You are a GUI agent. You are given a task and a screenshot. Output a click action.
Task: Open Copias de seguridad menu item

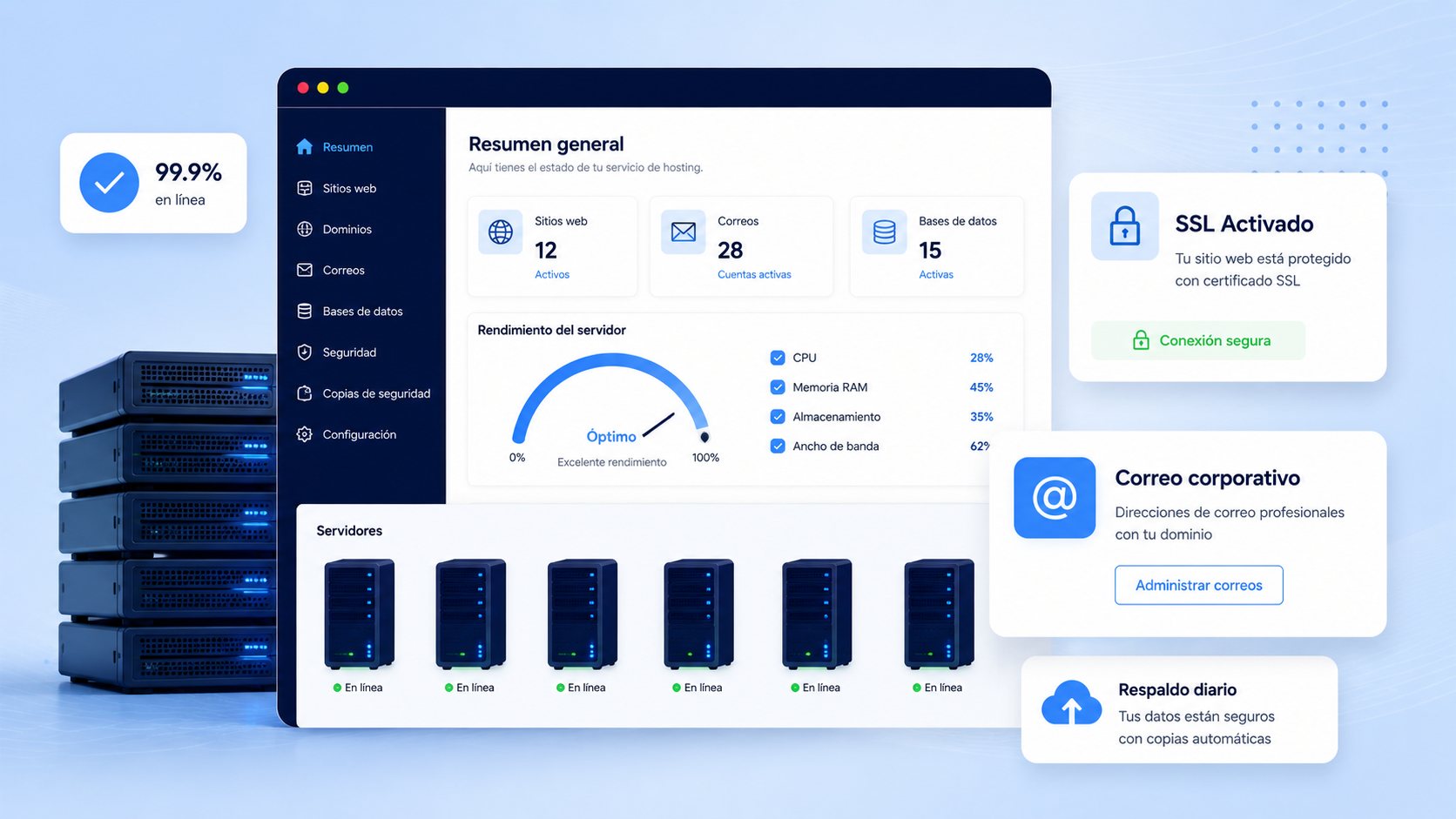pyautogui.click(x=376, y=393)
